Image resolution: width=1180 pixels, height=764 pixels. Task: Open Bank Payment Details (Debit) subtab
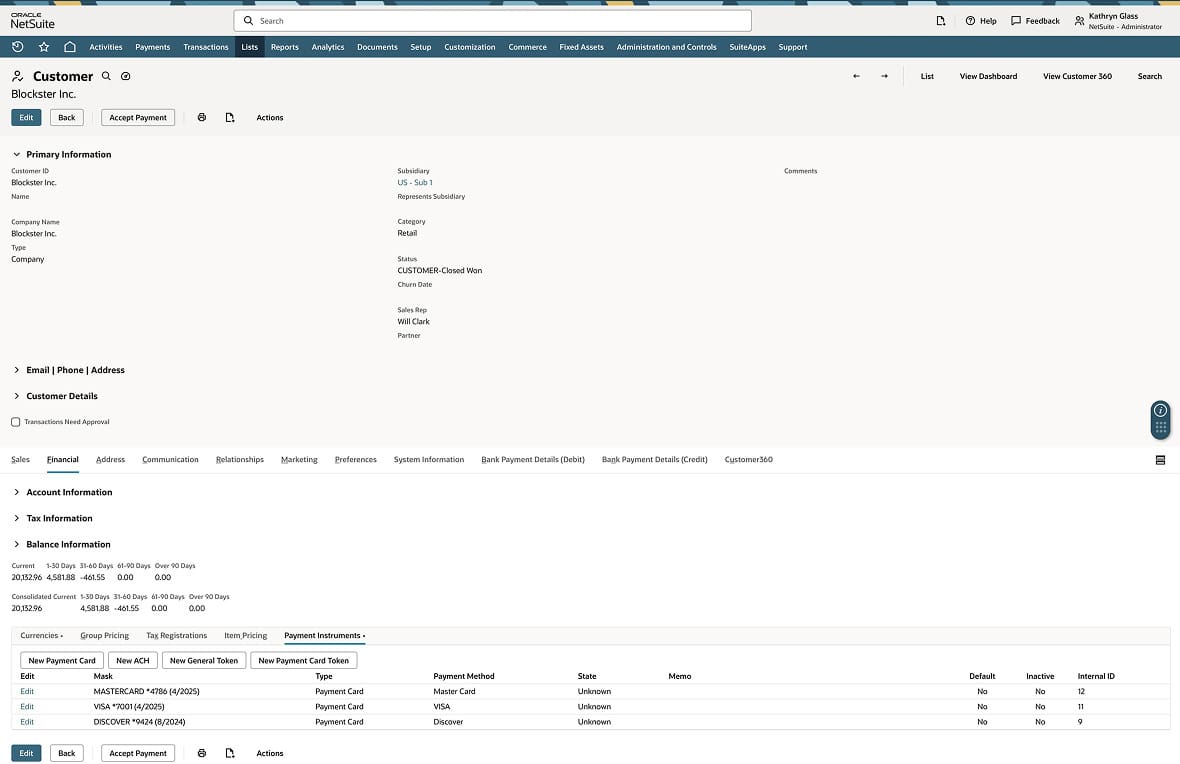(x=533, y=459)
